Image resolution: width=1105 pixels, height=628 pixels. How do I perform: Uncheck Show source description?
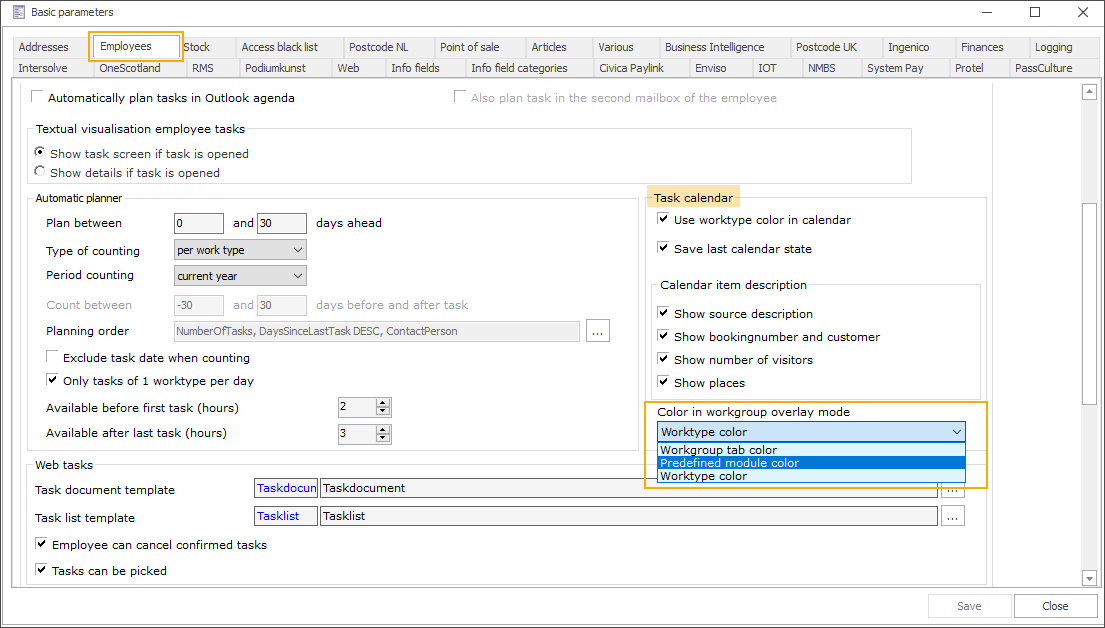pos(663,313)
